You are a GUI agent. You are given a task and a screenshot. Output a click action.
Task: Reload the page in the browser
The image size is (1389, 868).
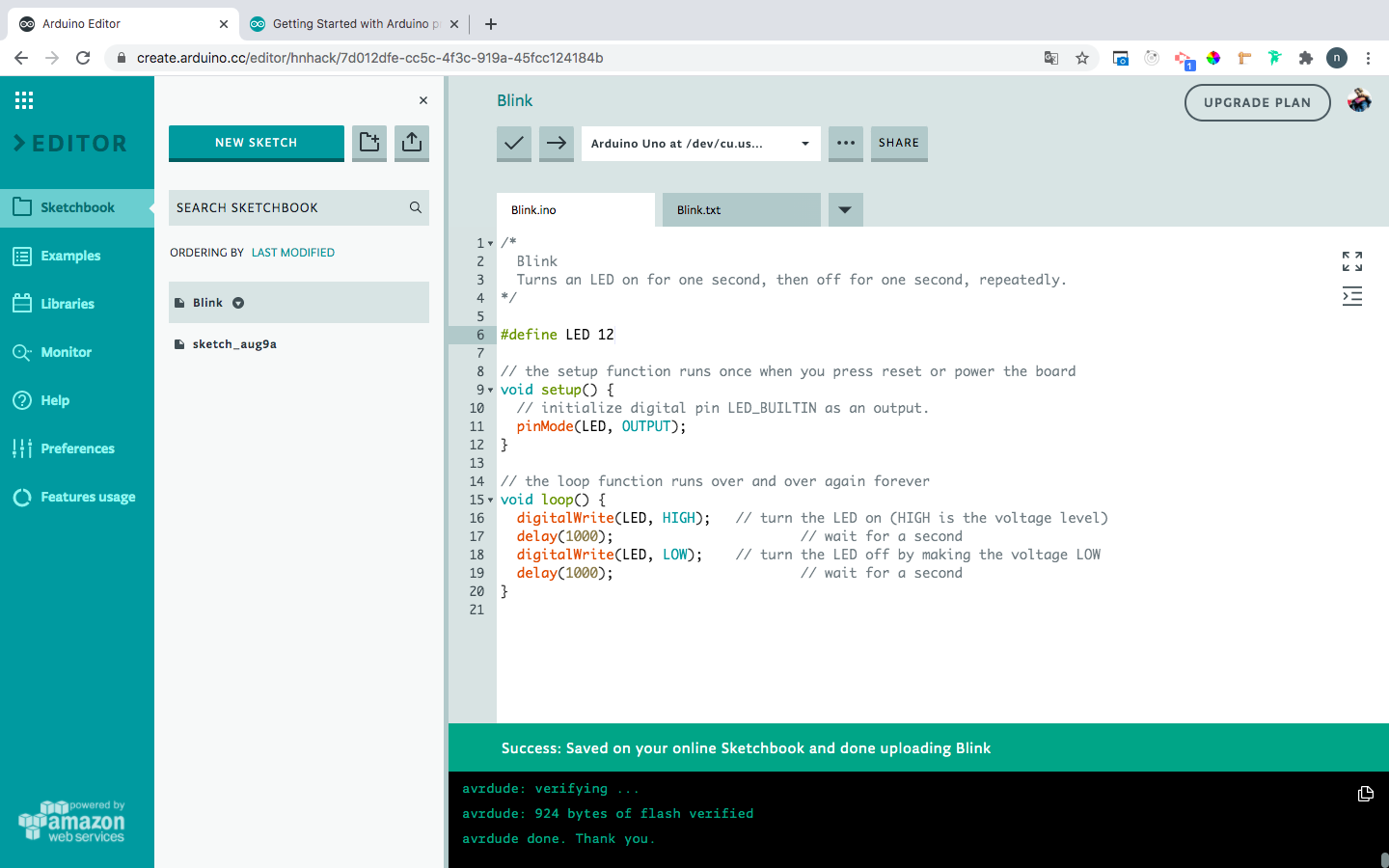83,58
